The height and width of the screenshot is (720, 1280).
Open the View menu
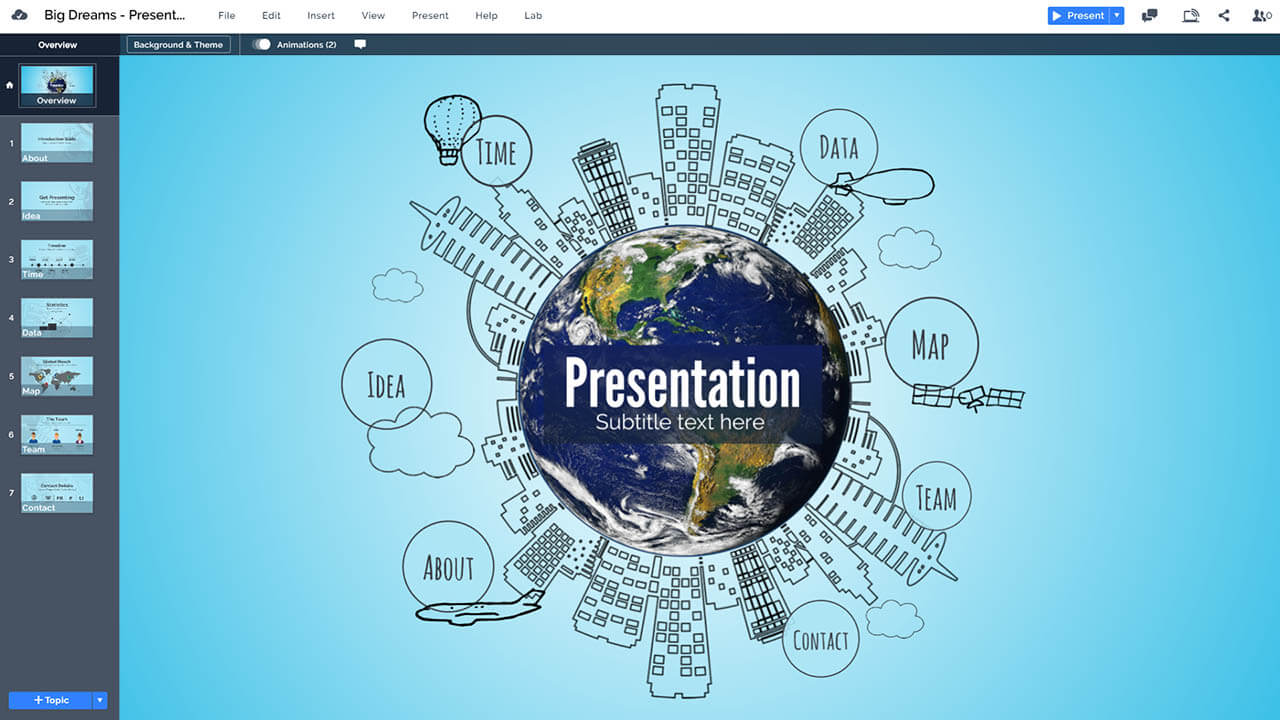373,16
